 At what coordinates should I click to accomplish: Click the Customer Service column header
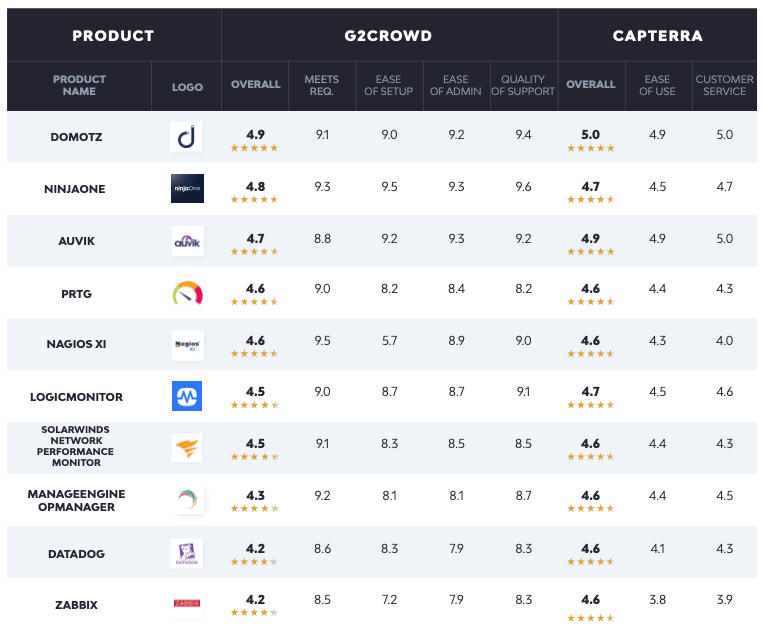pos(724,85)
